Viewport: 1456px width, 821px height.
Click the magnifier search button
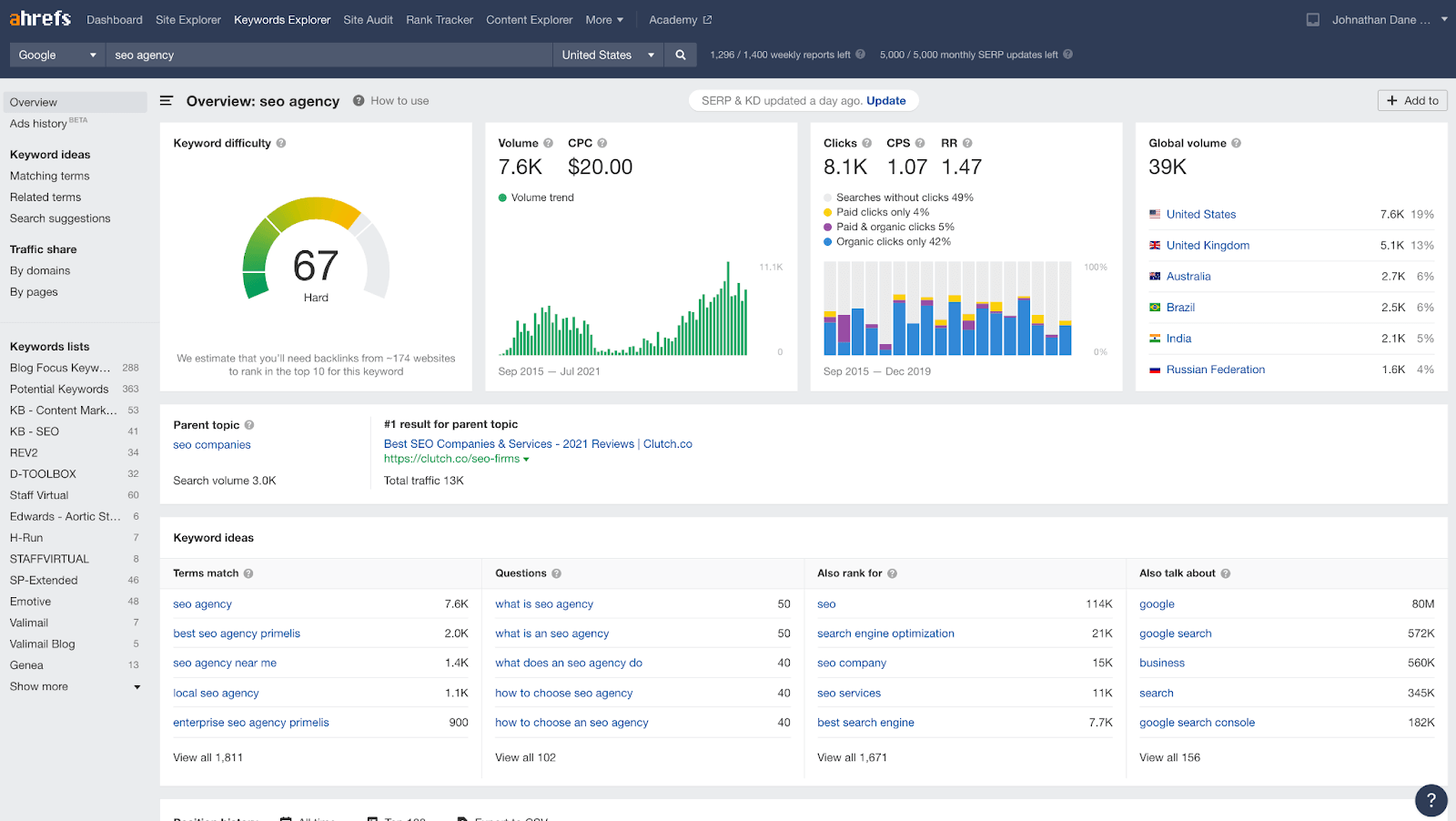point(680,55)
